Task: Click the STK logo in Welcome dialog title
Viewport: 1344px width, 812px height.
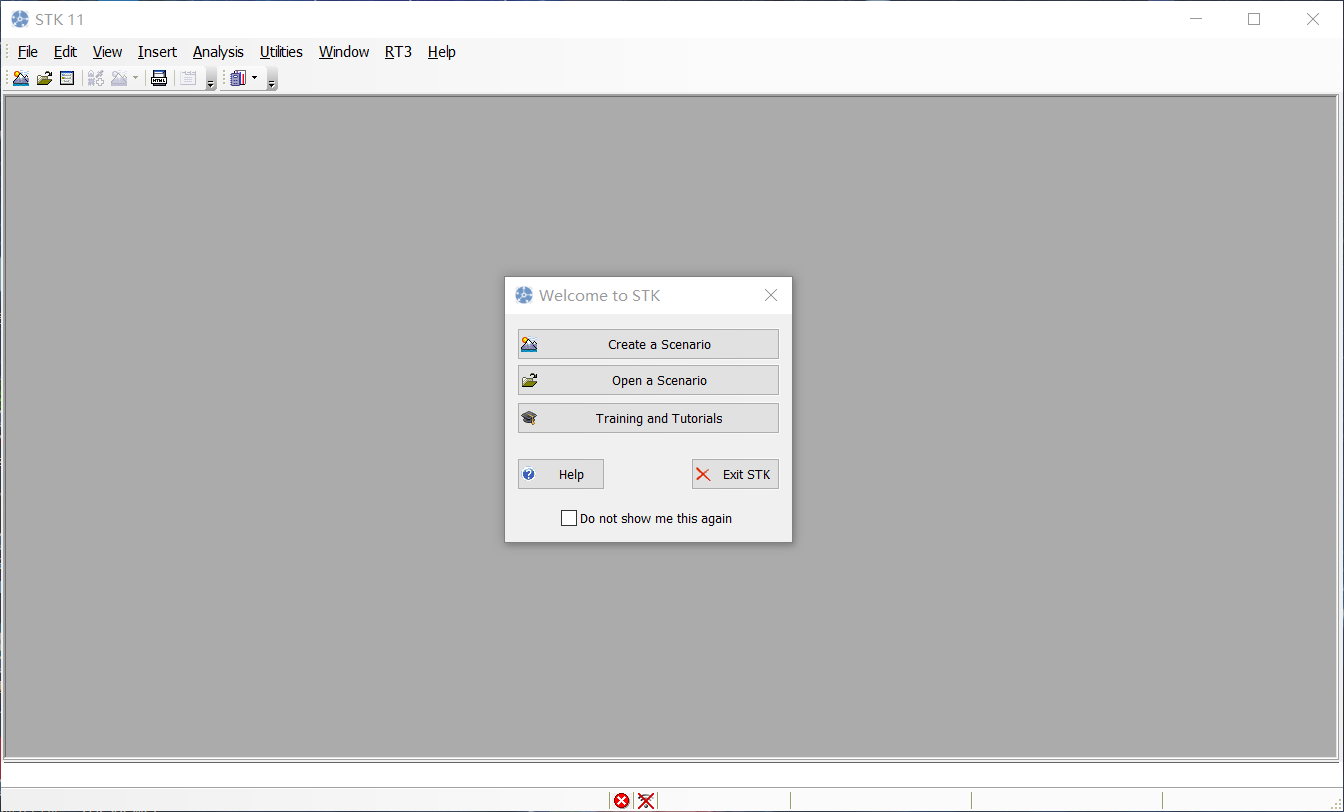Action: coord(524,295)
